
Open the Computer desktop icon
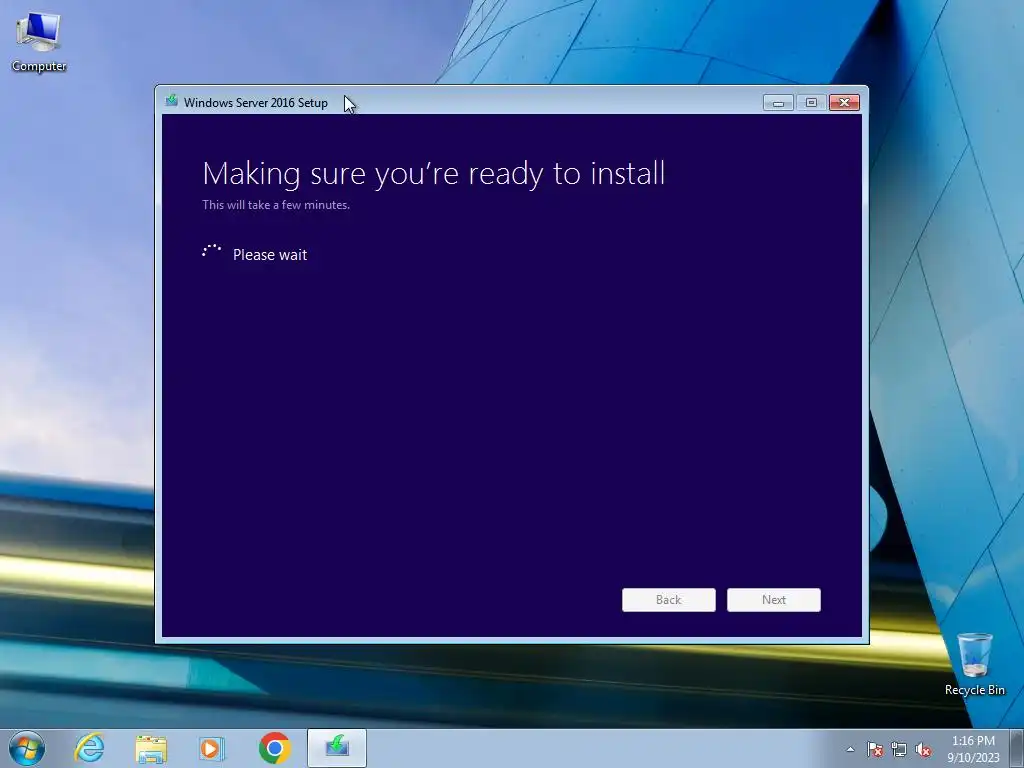39,40
